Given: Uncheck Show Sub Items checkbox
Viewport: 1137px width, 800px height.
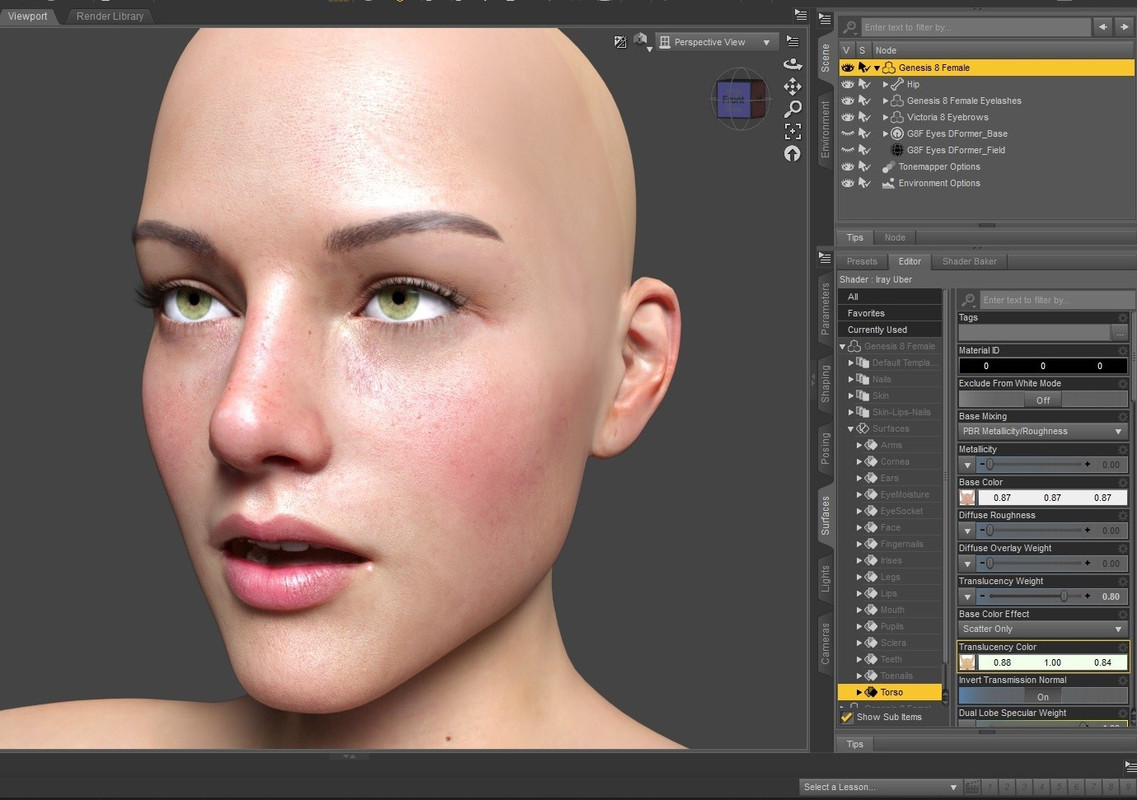Looking at the screenshot, I should pyautogui.click(x=846, y=717).
